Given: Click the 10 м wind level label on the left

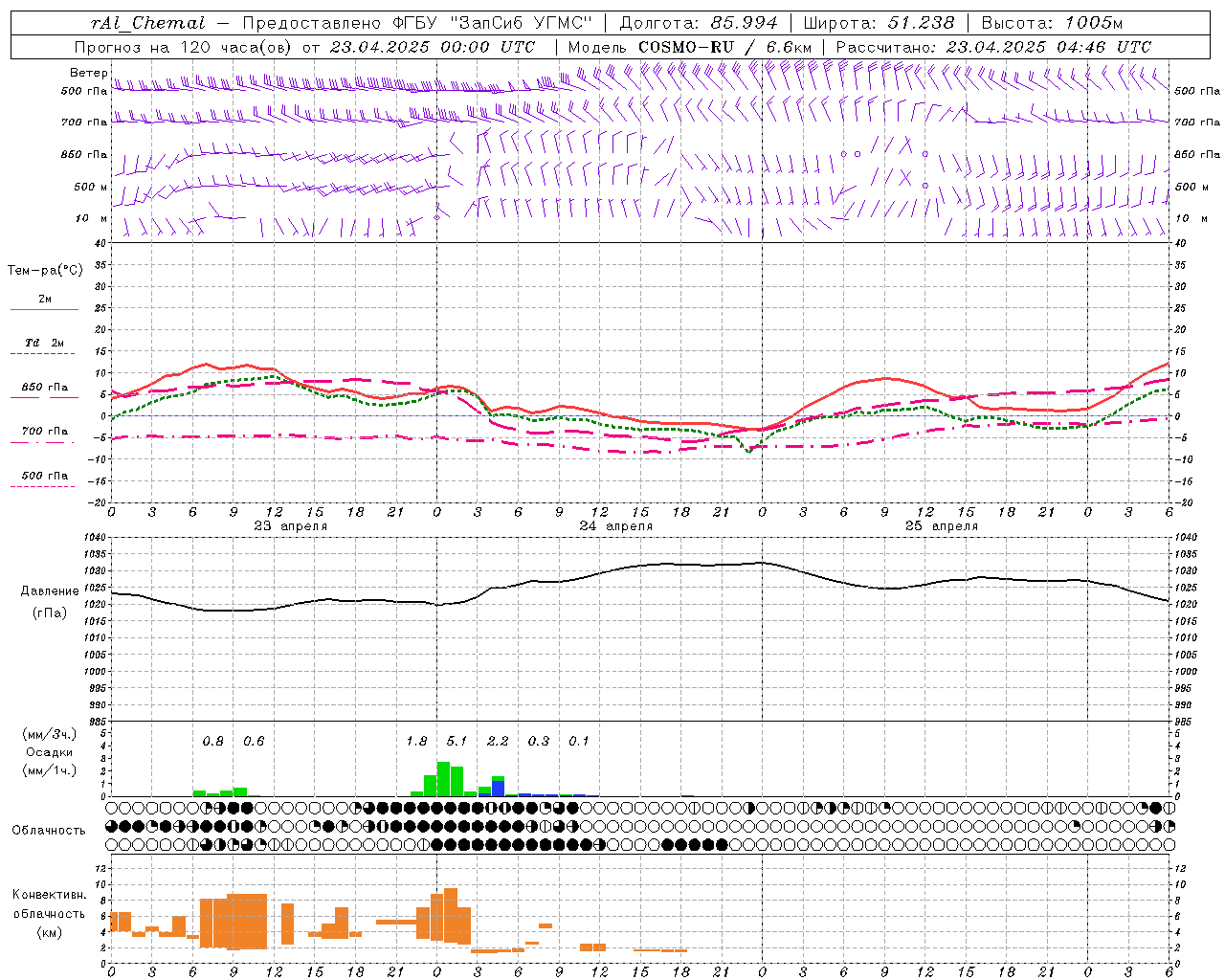Looking at the screenshot, I should (x=91, y=219).
